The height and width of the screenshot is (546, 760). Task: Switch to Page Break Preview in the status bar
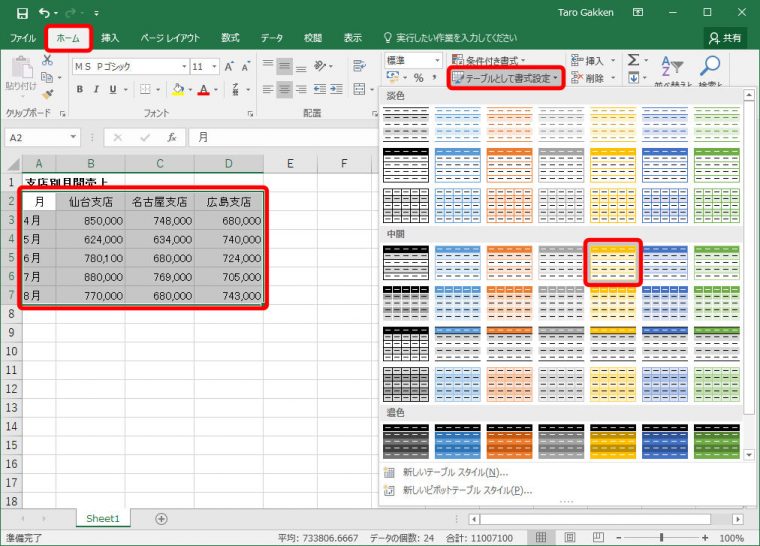(x=599, y=537)
